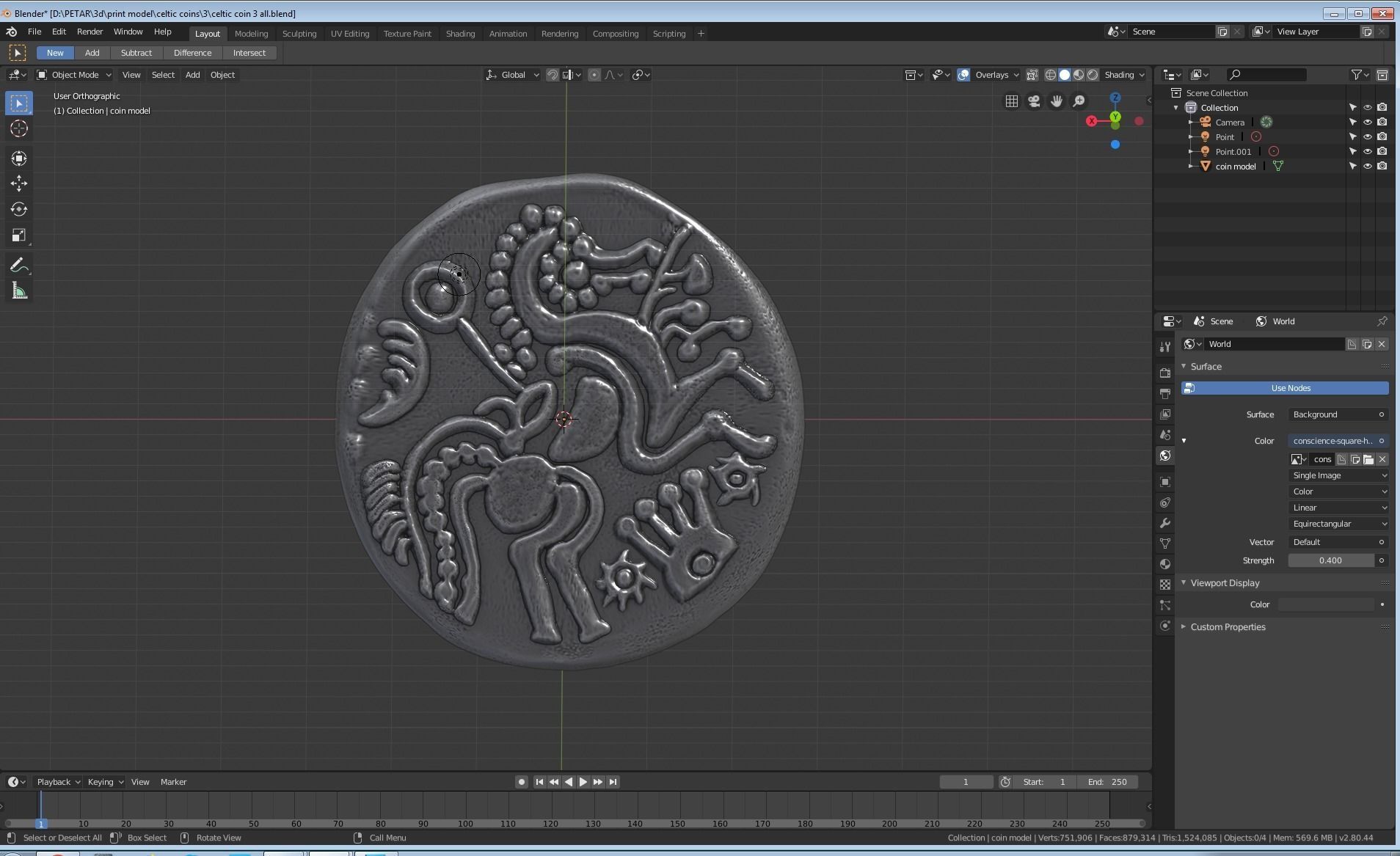Image resolution: width=1400 pixels, height=856 pixels.
Task: Toggle camera view icon in viewport
Action: click(1034, 101)
